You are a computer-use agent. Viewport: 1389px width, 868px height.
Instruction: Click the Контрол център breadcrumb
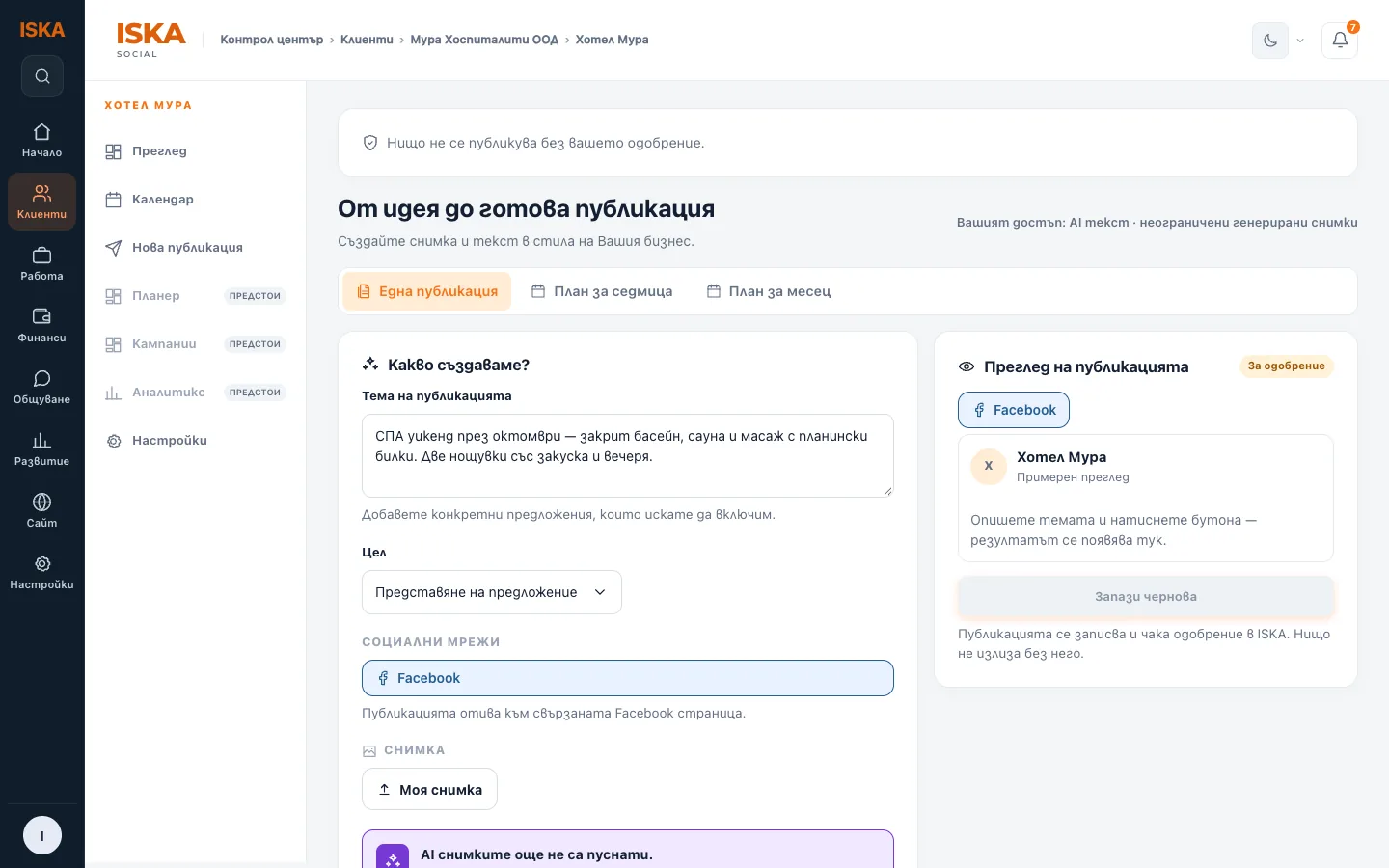click(x=272, y=40)
